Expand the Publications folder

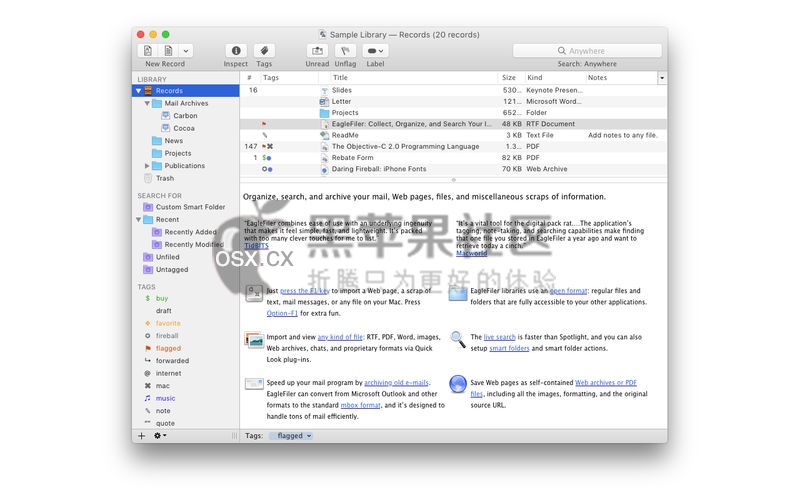point(147,166)
